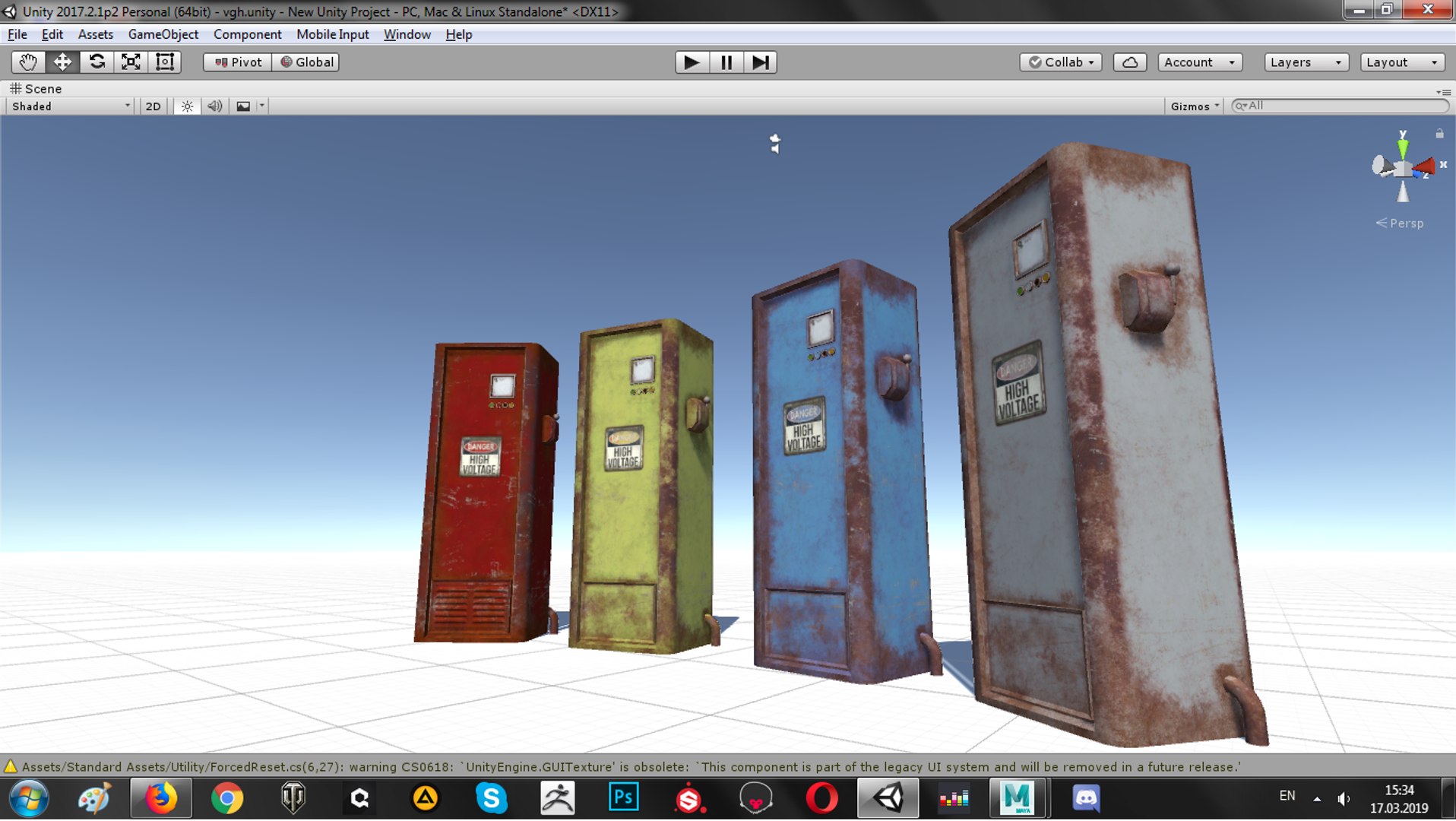Open Opera from taskbar

821,798
